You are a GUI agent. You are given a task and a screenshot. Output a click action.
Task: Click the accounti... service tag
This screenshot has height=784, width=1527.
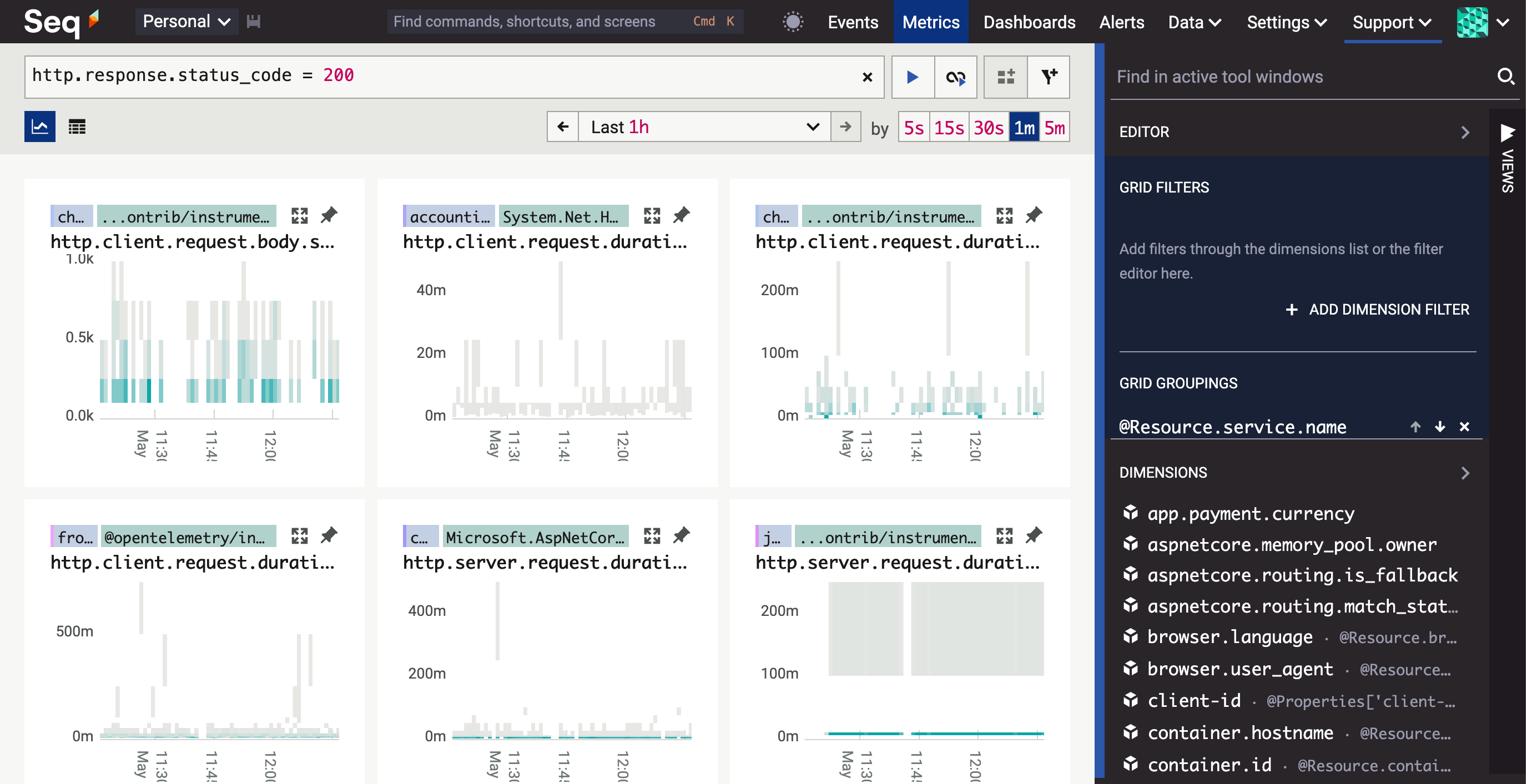pyautogui.click(x=448, y=216)
